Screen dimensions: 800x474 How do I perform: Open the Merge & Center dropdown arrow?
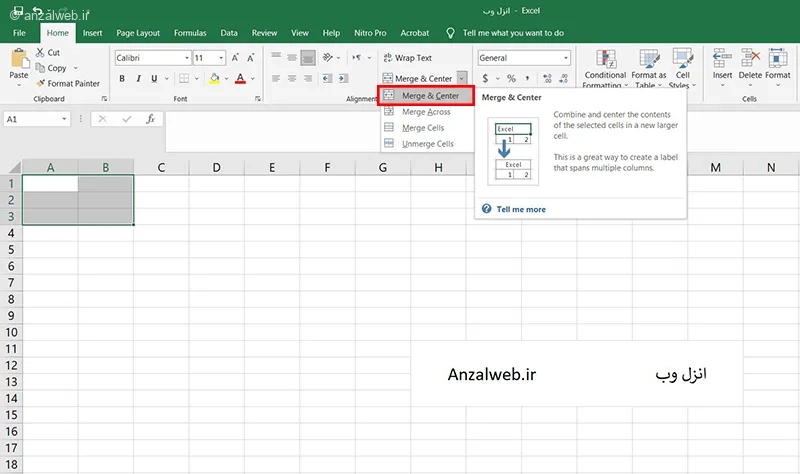(x=461, y=79)
